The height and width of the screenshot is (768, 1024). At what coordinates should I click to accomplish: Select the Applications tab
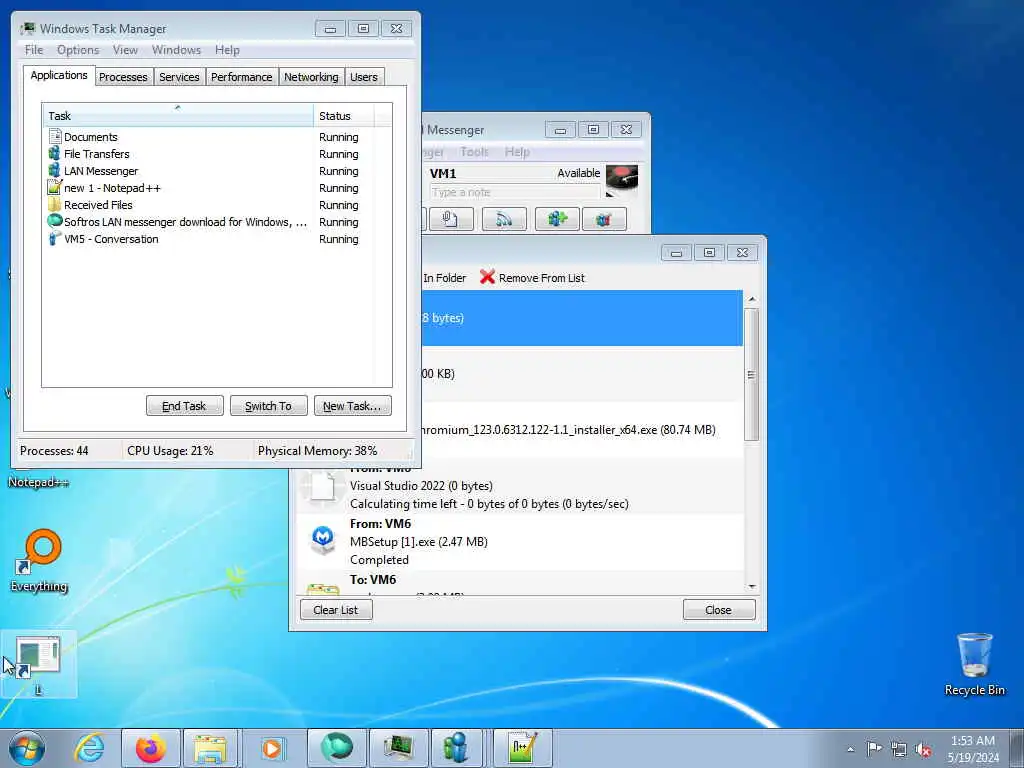pyautogui.click(x=59, y=75)
